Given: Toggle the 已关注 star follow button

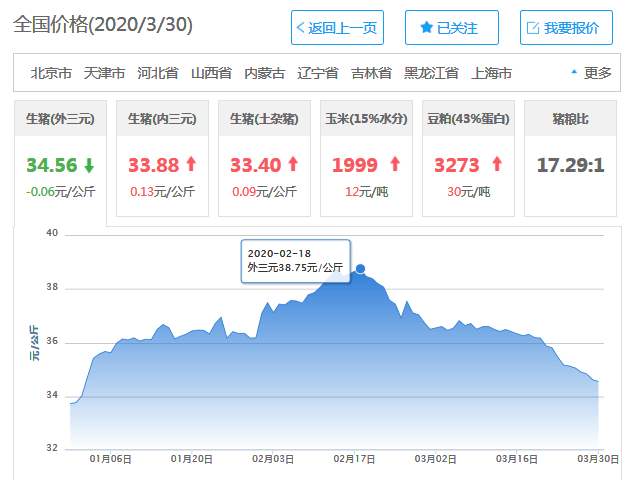Looking at the screenshot, I should click(x=451, y=28).
